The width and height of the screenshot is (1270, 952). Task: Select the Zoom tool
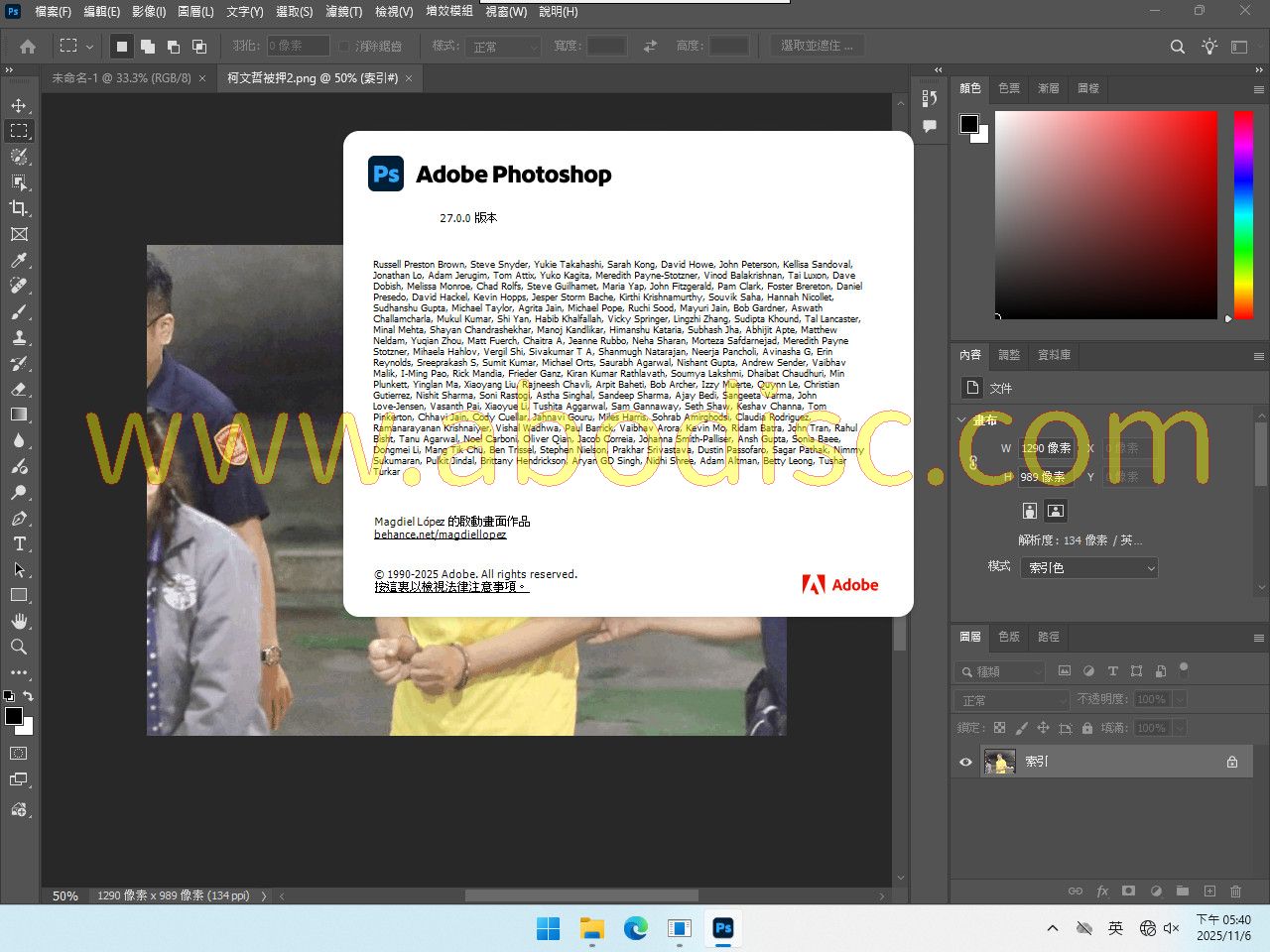[19, 647]
